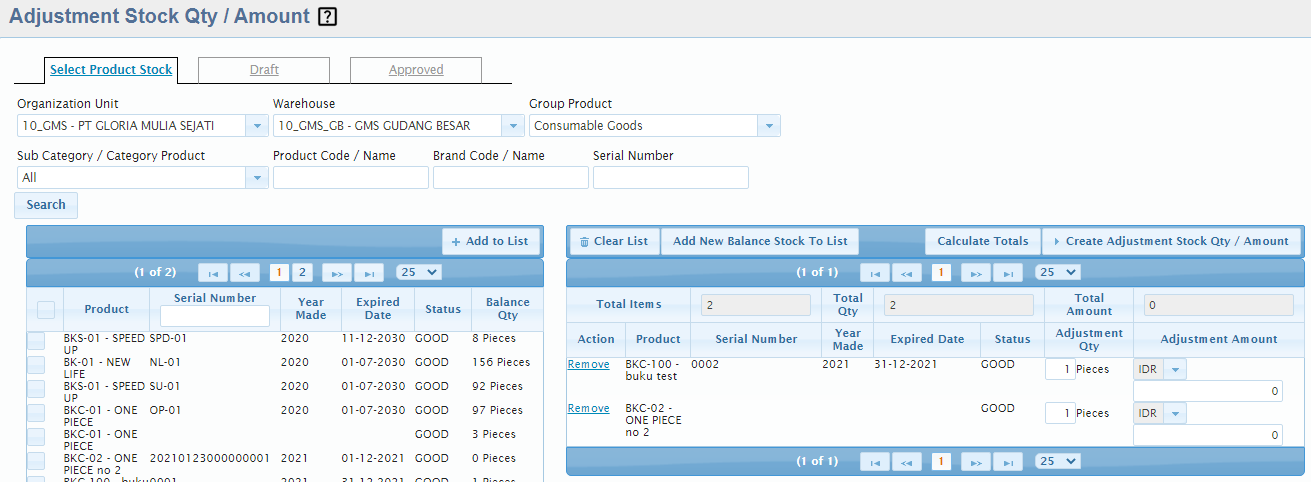
Task: Expand the Warehouse dropdown
Action: point(513,126)
